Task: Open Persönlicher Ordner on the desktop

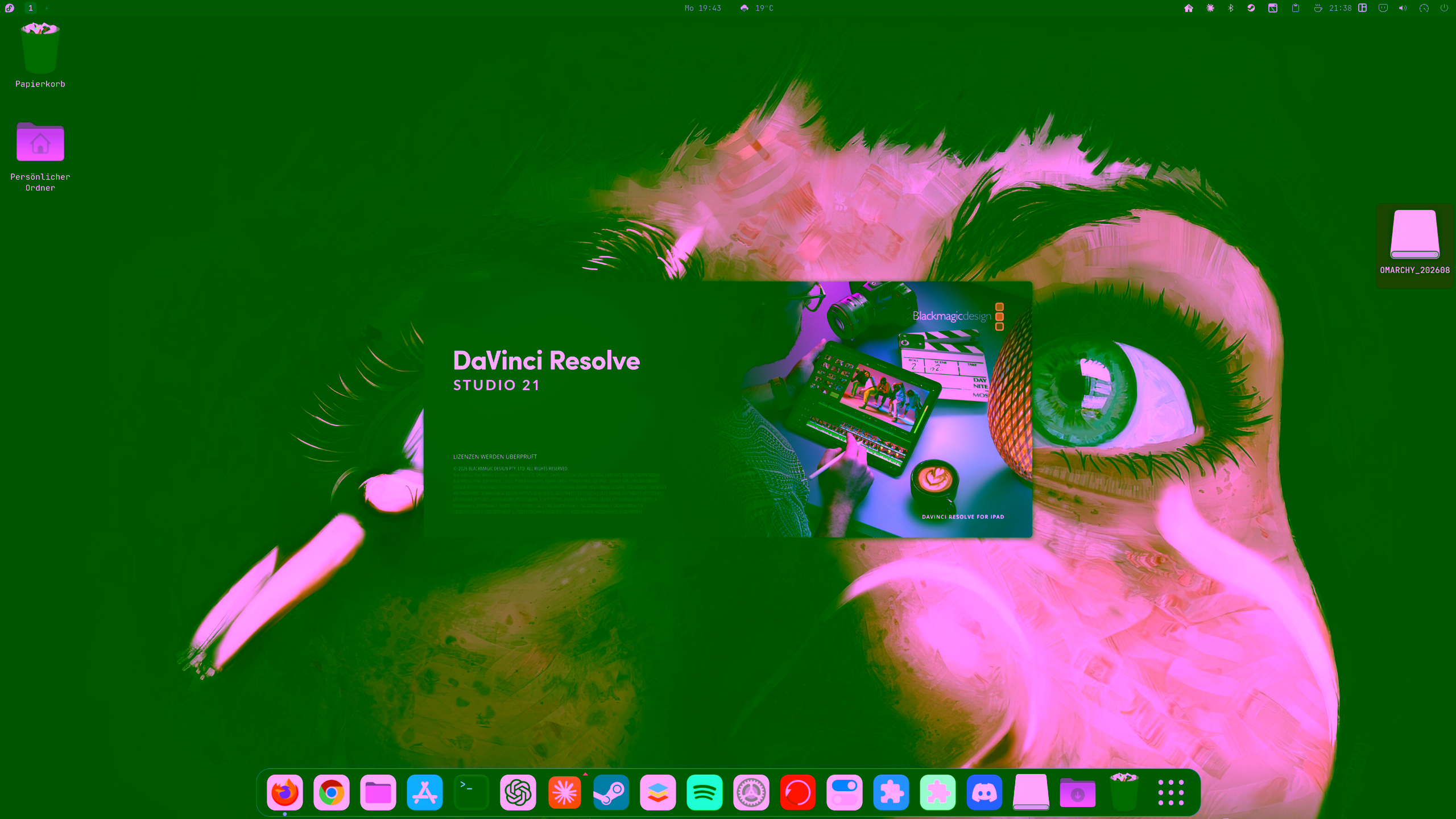Action: (40, 156)
